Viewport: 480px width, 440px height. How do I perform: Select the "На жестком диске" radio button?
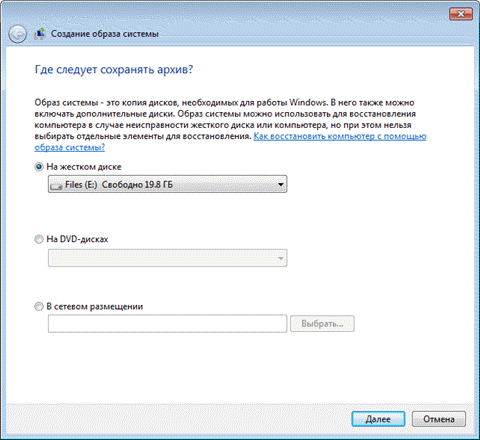click(39, 167)
